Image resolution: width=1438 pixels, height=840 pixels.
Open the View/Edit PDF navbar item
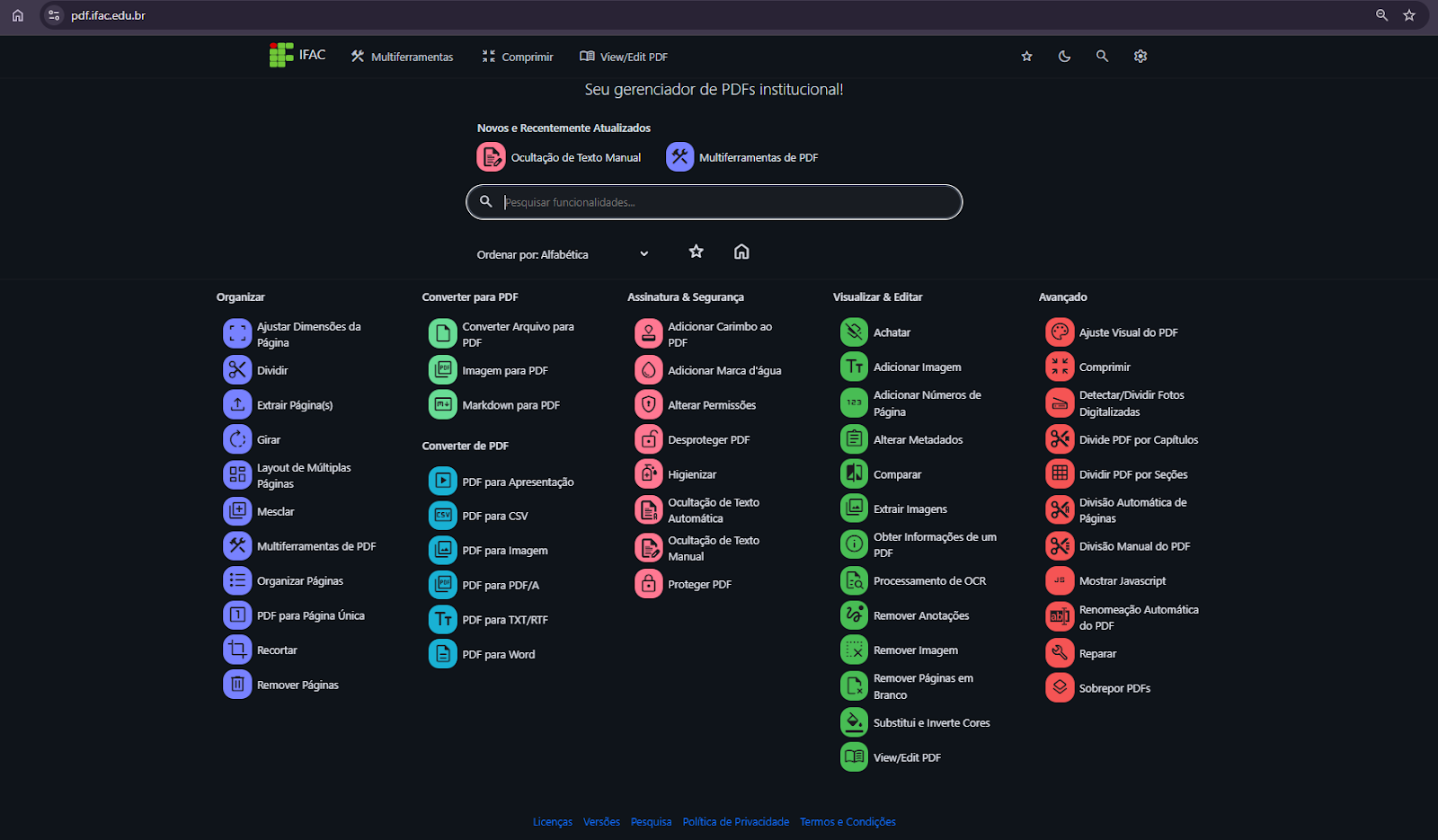[x=624, y=57]
